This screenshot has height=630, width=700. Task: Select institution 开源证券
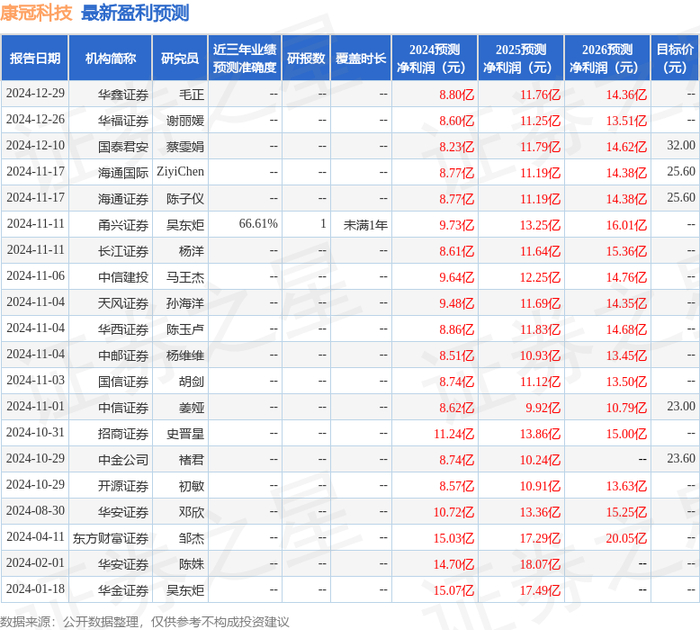click(x=123, y=486)
